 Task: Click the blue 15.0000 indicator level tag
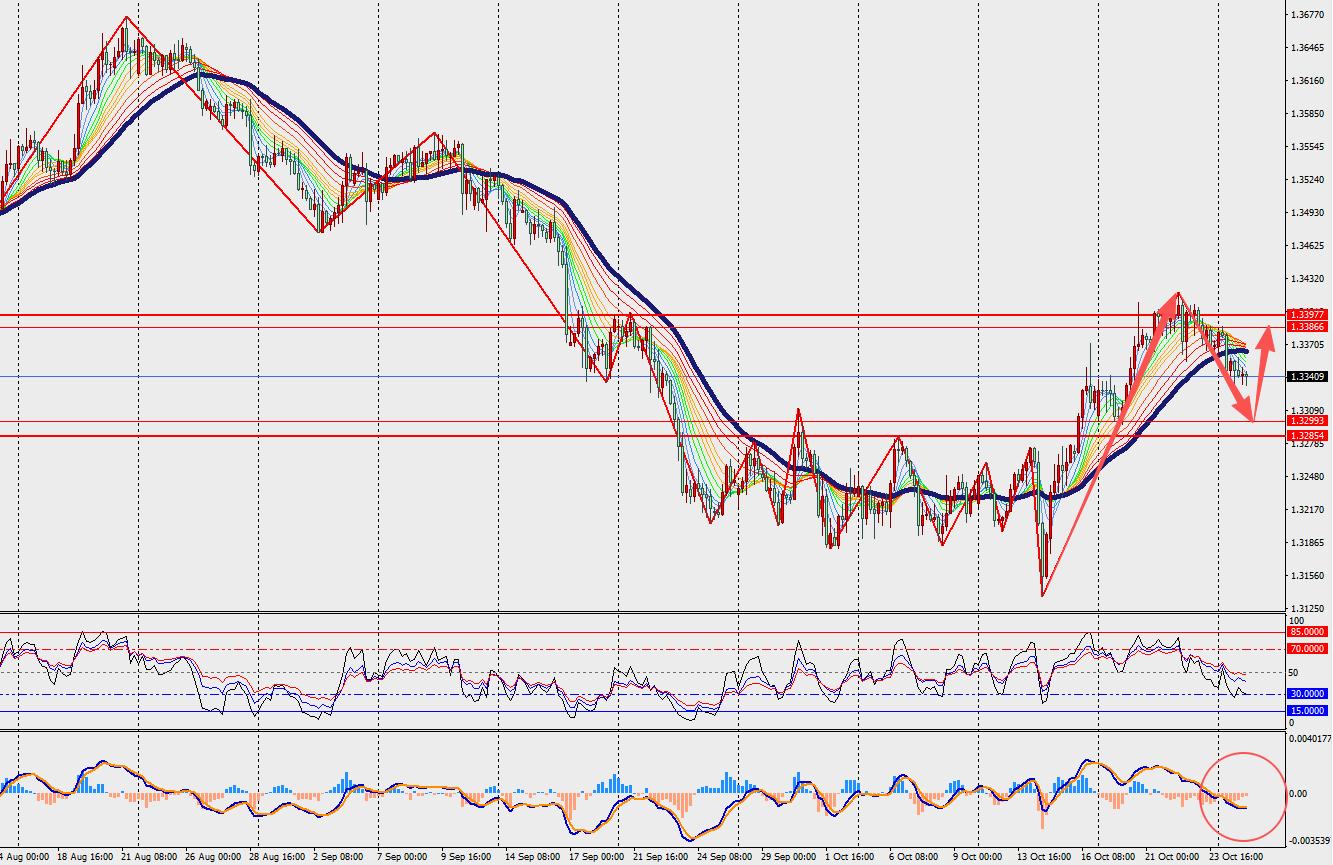click(x=1308, y=711)
